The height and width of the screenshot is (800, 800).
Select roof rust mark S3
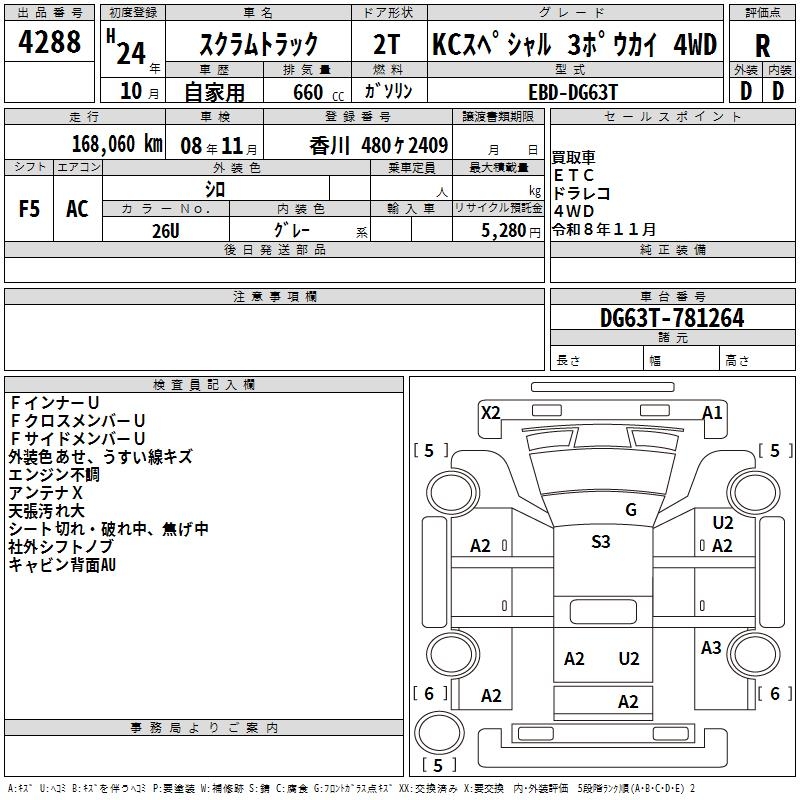601,541
